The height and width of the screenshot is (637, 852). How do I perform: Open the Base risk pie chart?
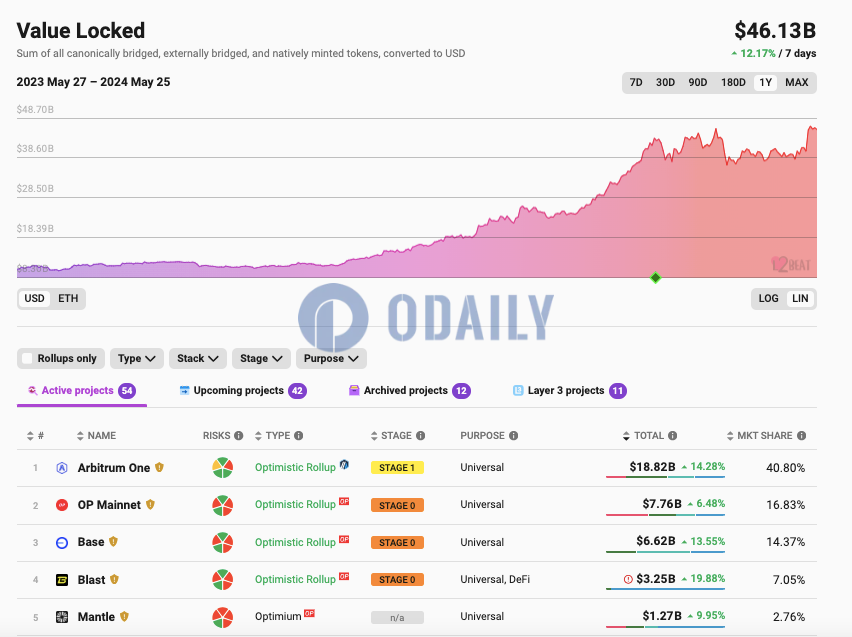click(223, 542)
